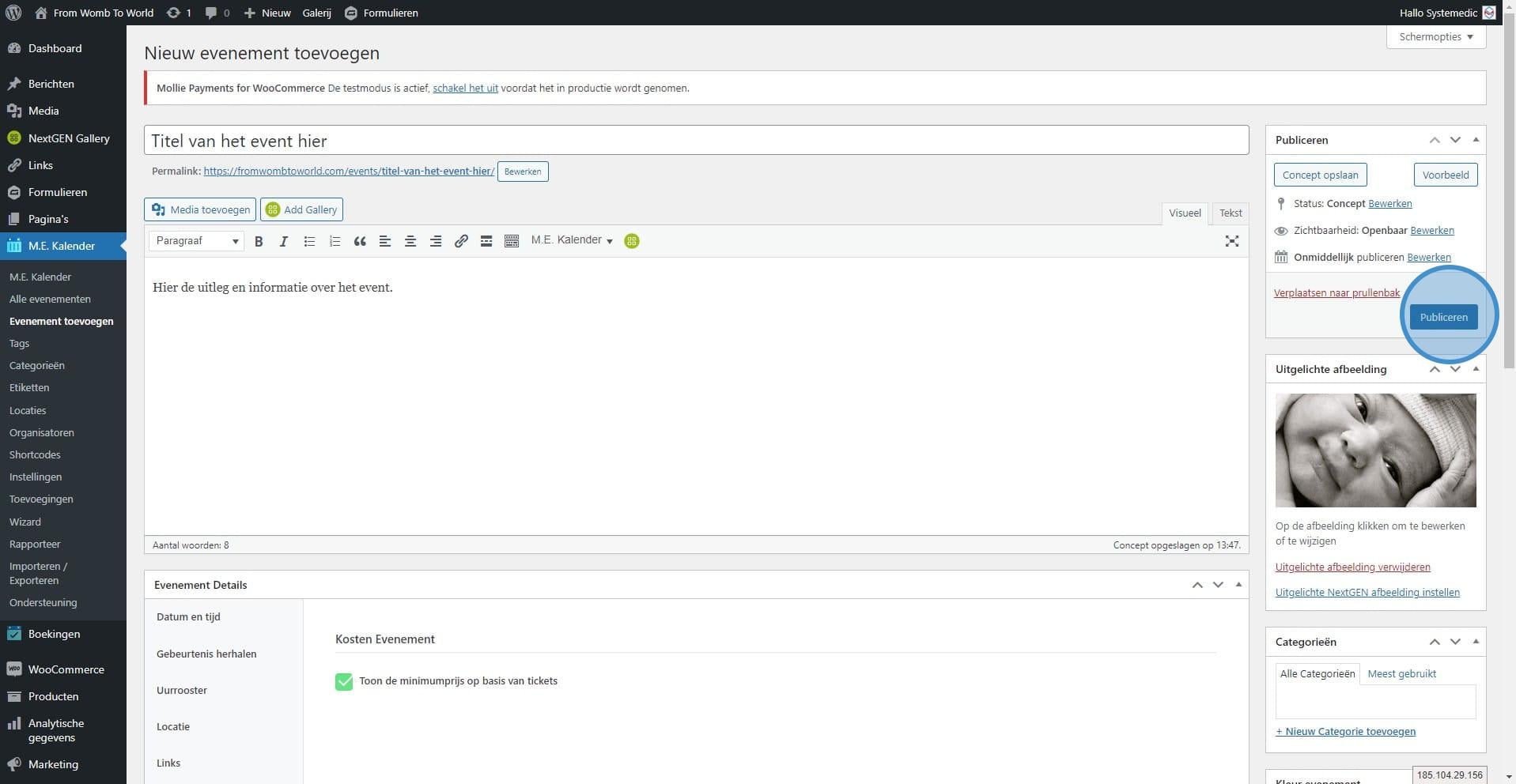This screenshot has height=784, width=1516.
Task: Click the 'schakel het uit' link
Action: (465, 88)
